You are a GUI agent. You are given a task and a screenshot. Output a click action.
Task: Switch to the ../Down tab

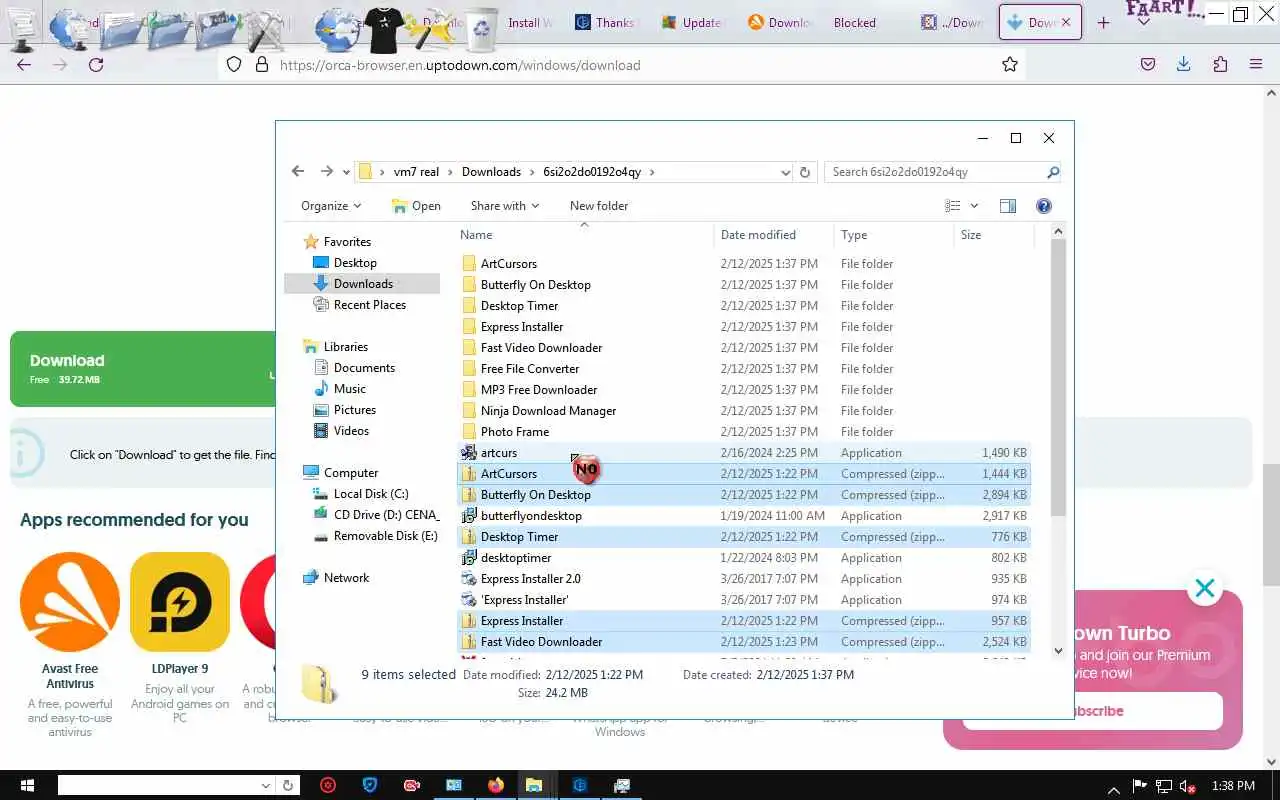952,22
